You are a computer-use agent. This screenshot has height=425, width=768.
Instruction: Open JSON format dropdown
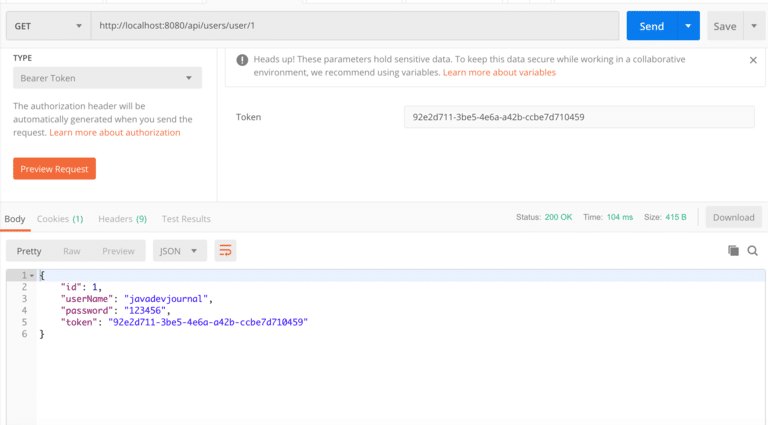coord(180,251)
